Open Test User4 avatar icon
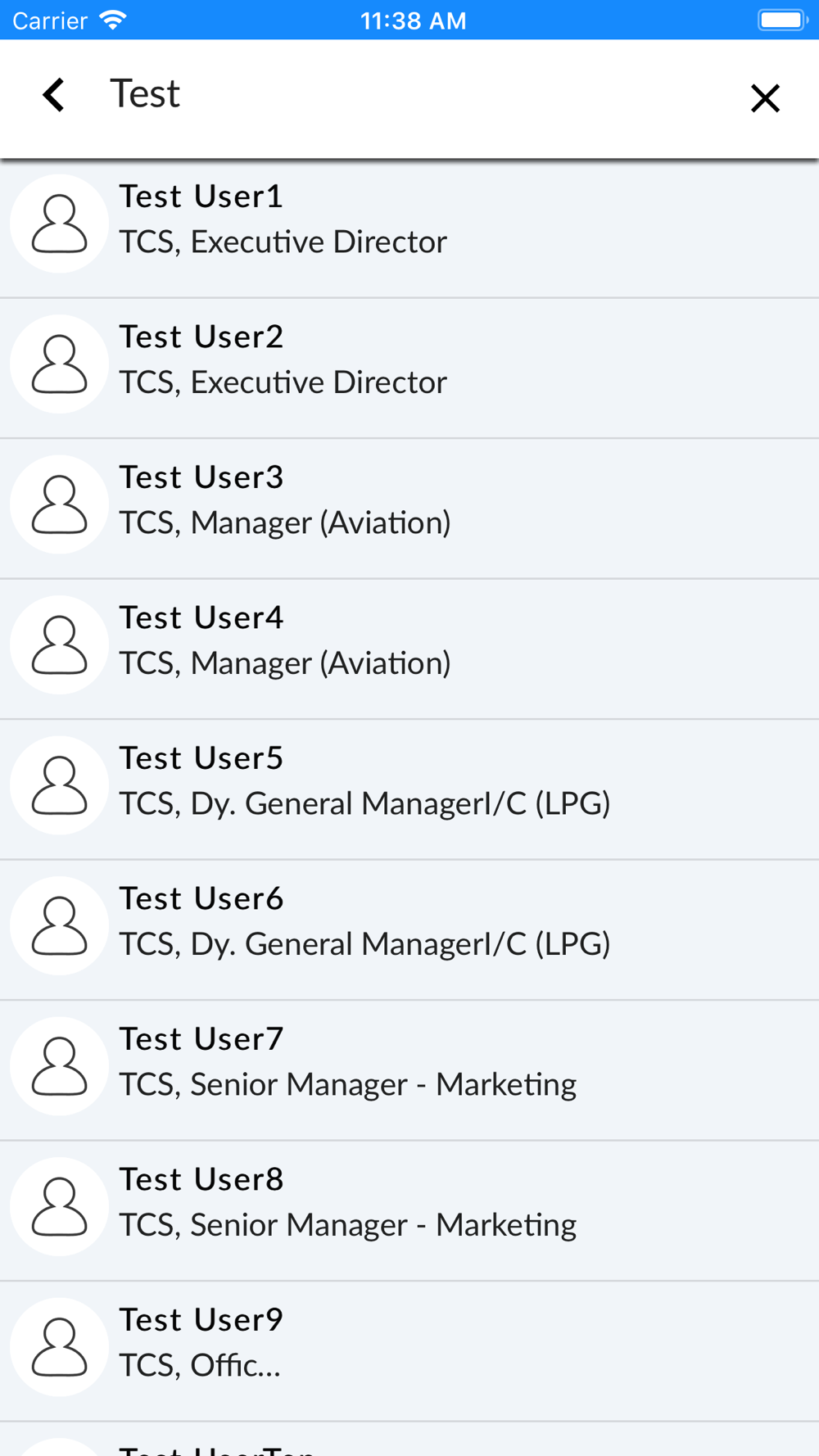The height and width of the screenshot is (1456, 819). 59,644
